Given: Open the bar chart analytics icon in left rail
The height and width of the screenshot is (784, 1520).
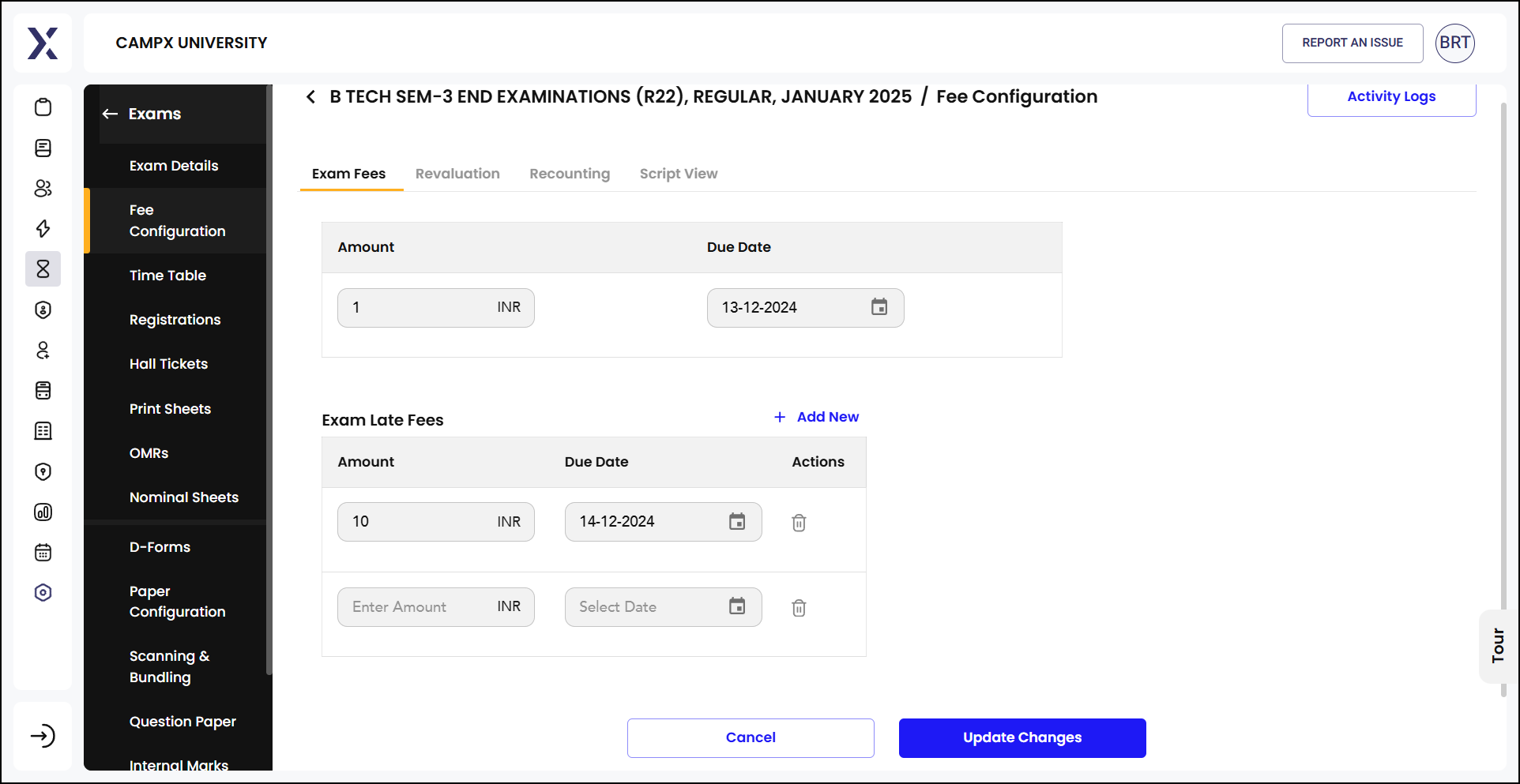Looking at the screenshot, I should (43, 512).
